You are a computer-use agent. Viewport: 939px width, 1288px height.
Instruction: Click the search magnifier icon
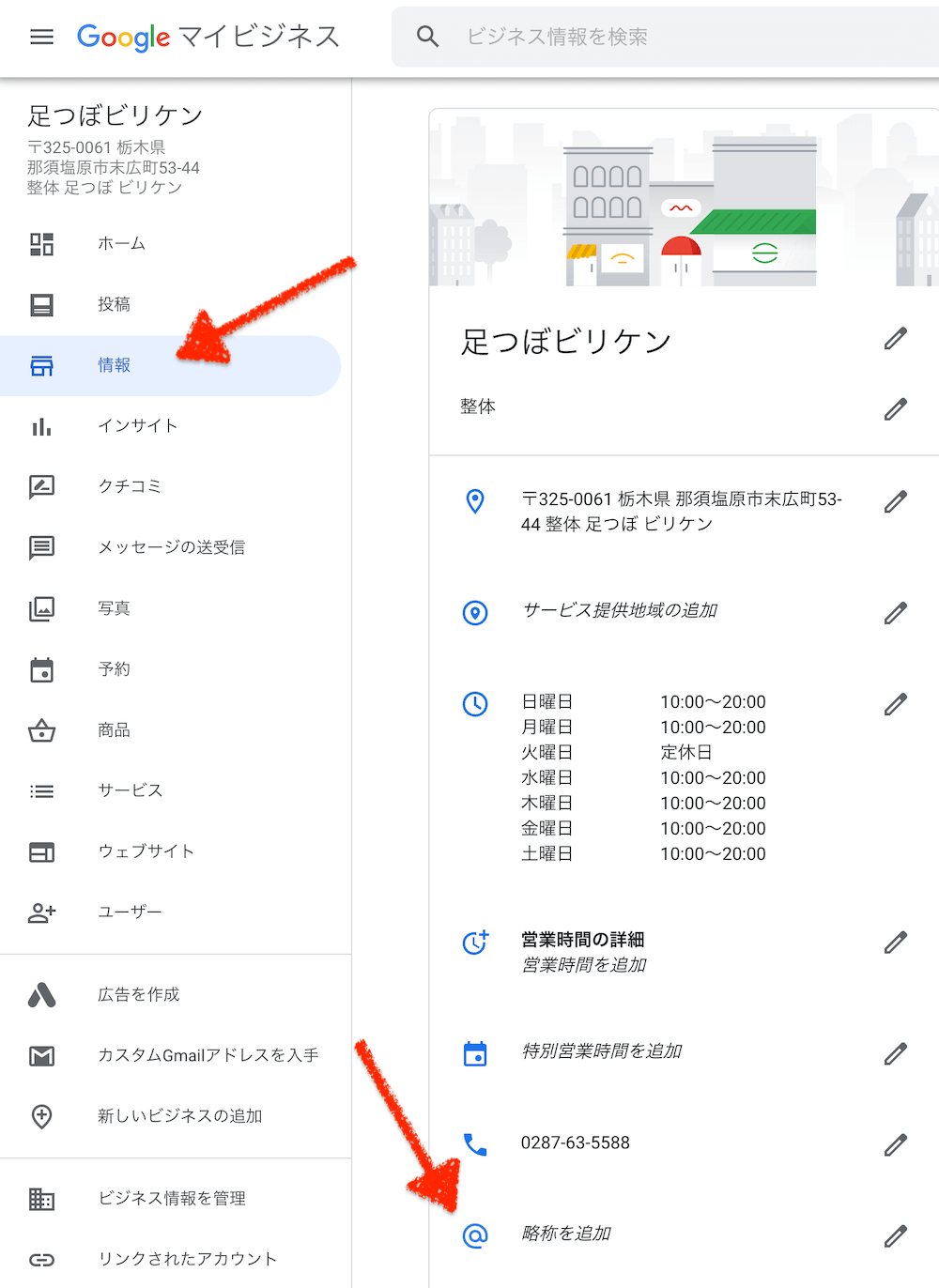428,37
